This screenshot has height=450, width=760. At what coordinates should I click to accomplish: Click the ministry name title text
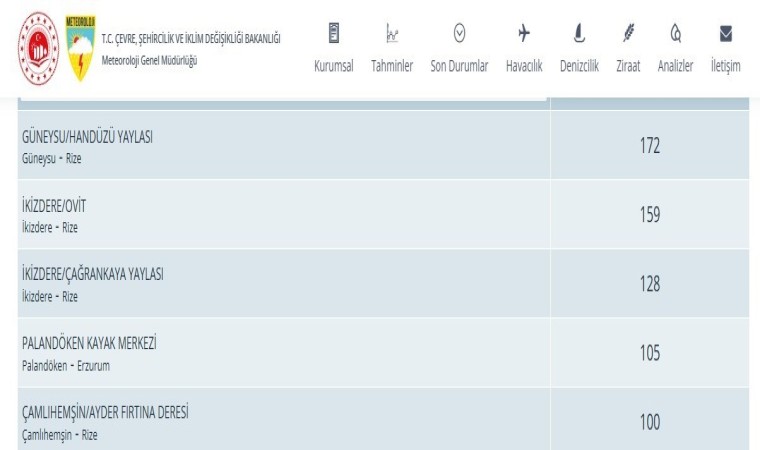(x=190, y=39)
